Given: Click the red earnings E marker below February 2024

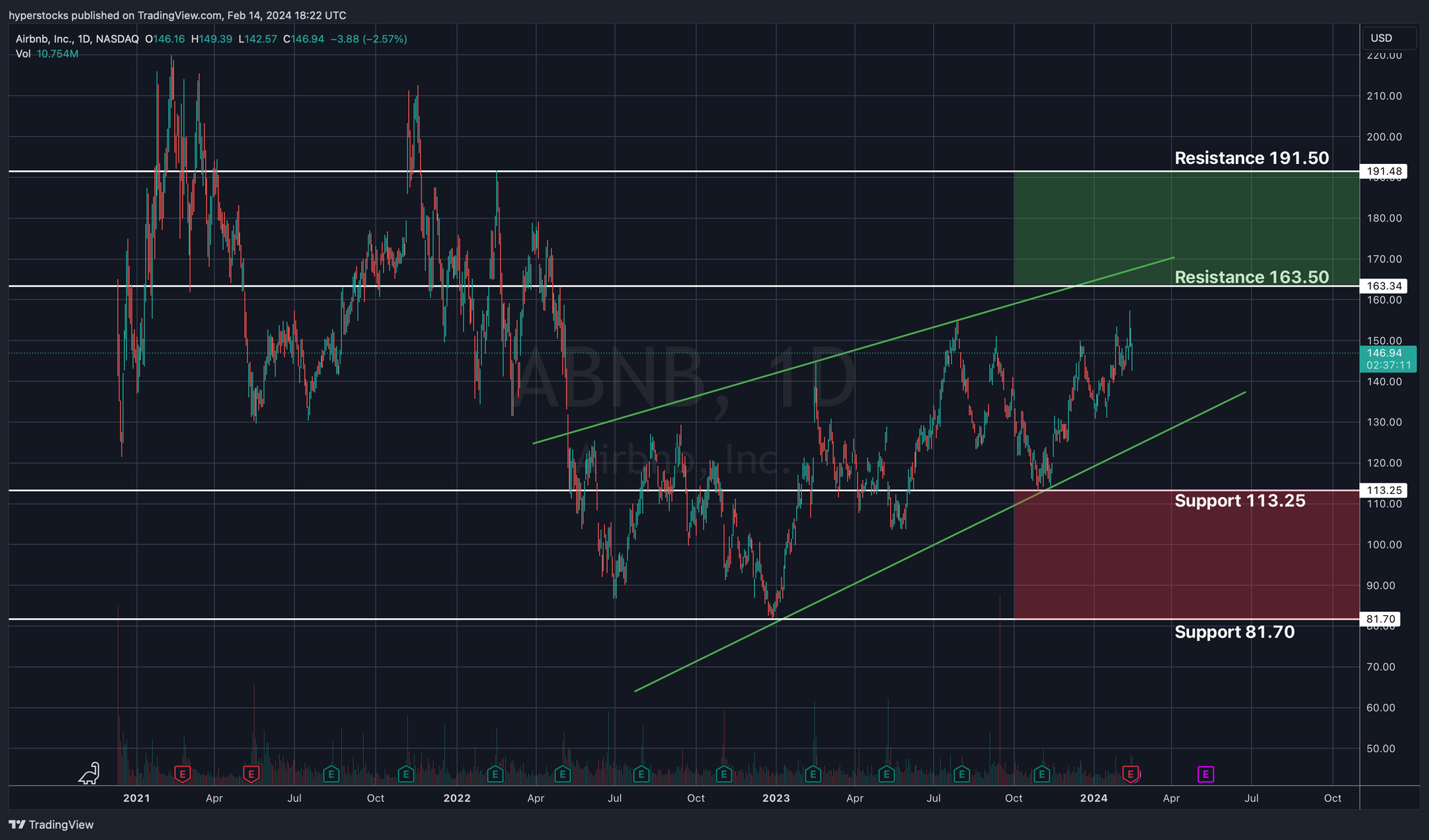Looking at the screenshot, I should click(x=1130, y=774).
